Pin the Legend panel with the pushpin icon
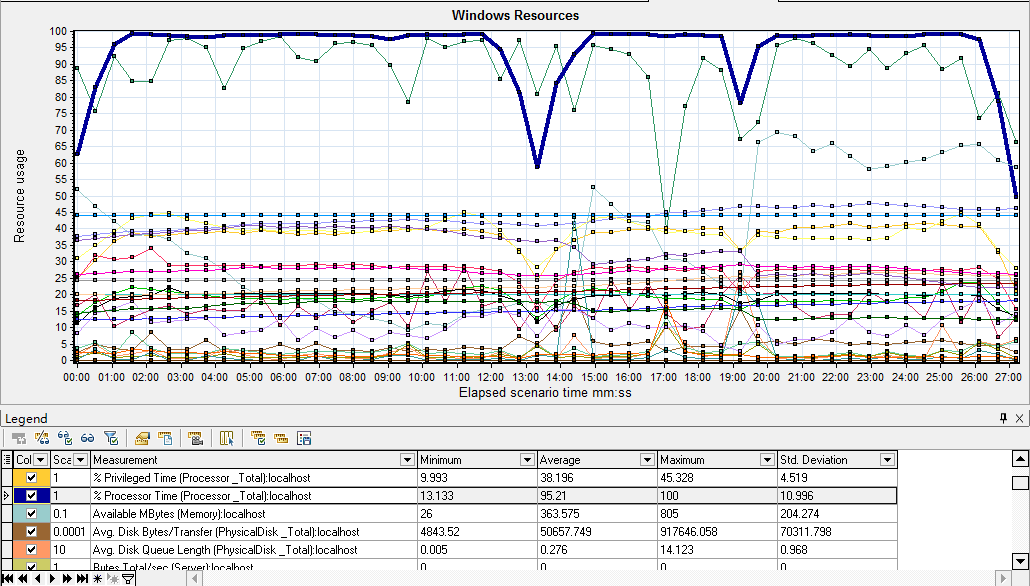 pyautogui.click(x=1003, y=418)
